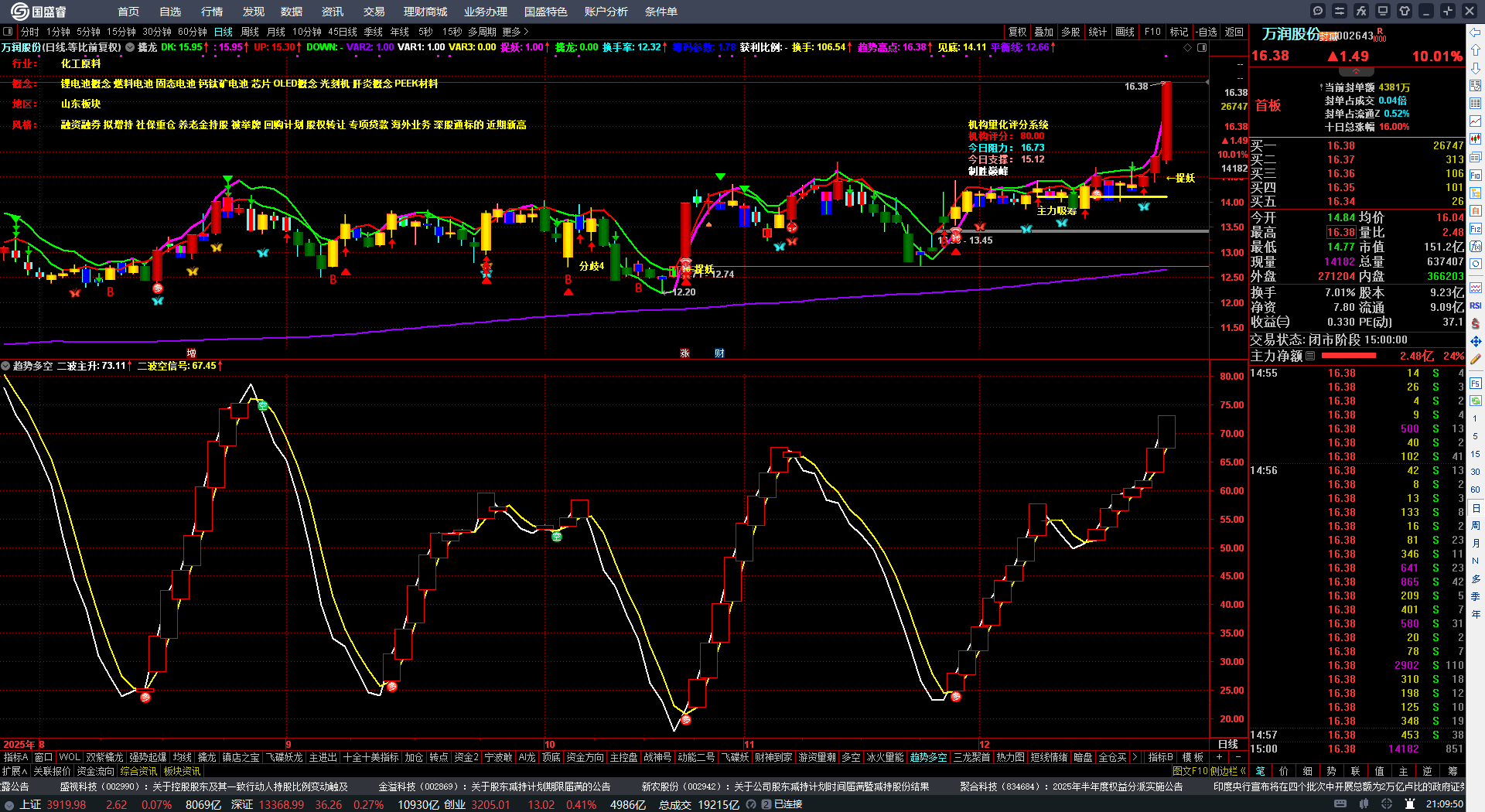
Task: Click the screen layout monitor icon
Action: coord(1383,11)
